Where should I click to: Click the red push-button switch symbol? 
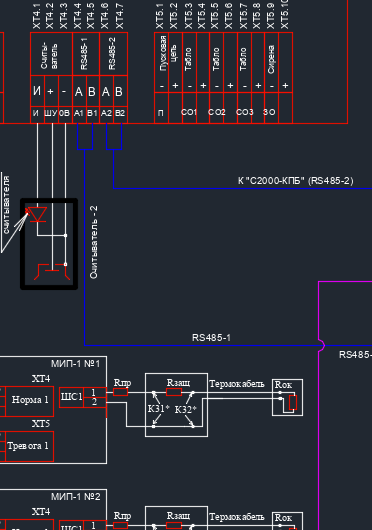pyautogui.click(x=52, y=272)
